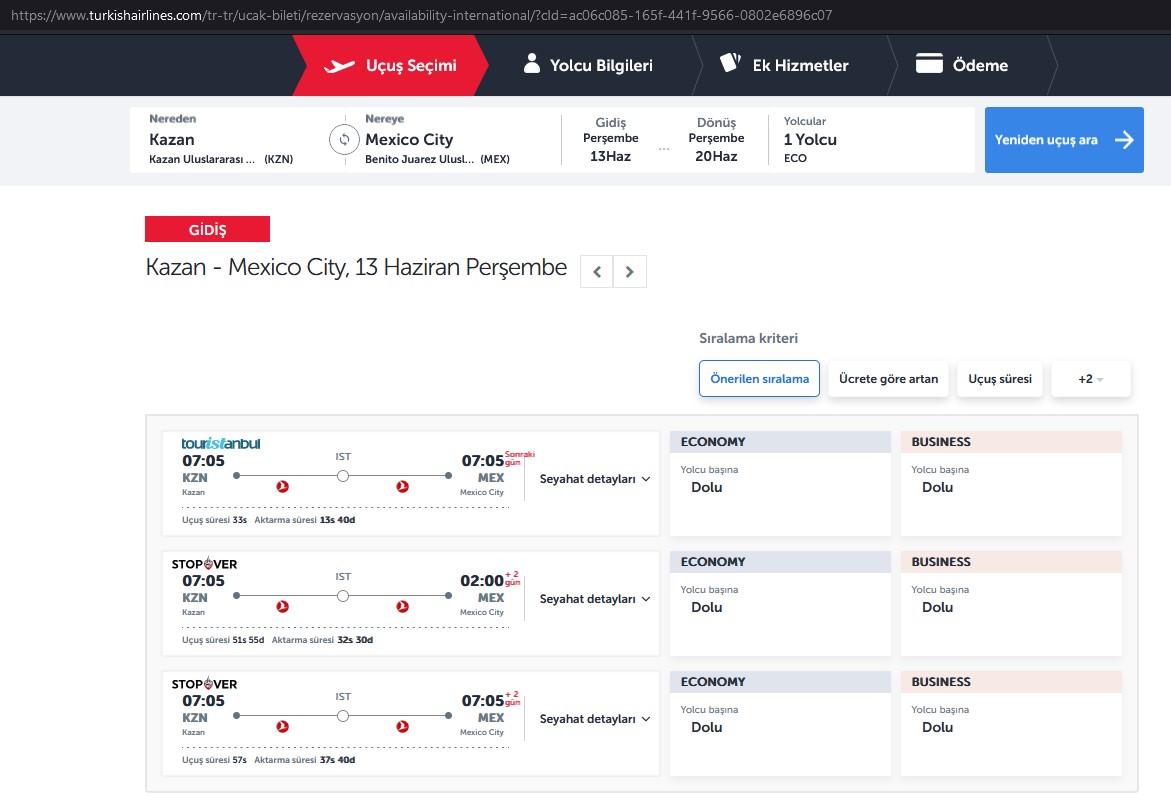Click the airplane icon in Uçuş Seçimi step
Viewport: 1171px width, 808px height.
339,66
